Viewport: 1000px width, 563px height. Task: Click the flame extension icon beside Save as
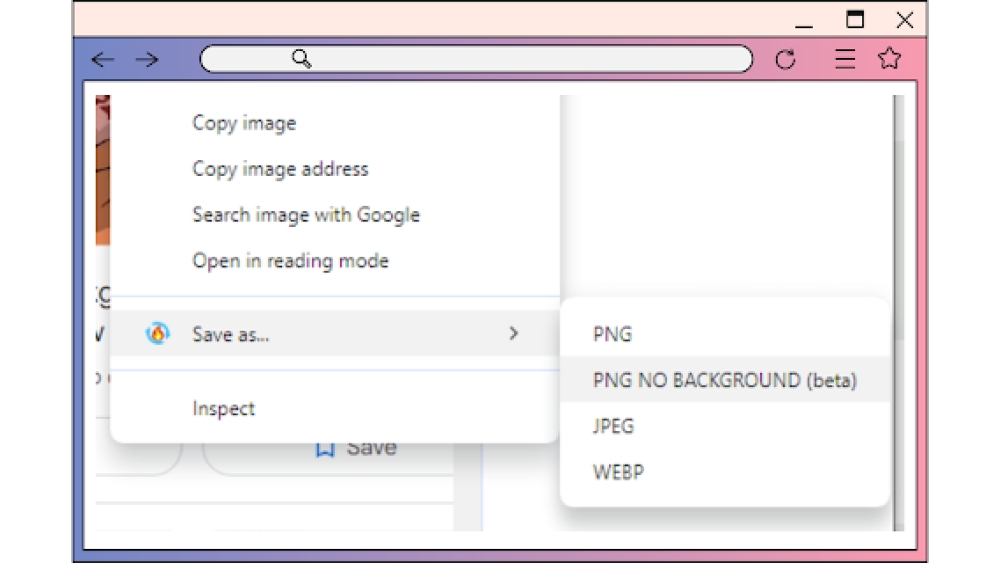[x=158, y=333]
